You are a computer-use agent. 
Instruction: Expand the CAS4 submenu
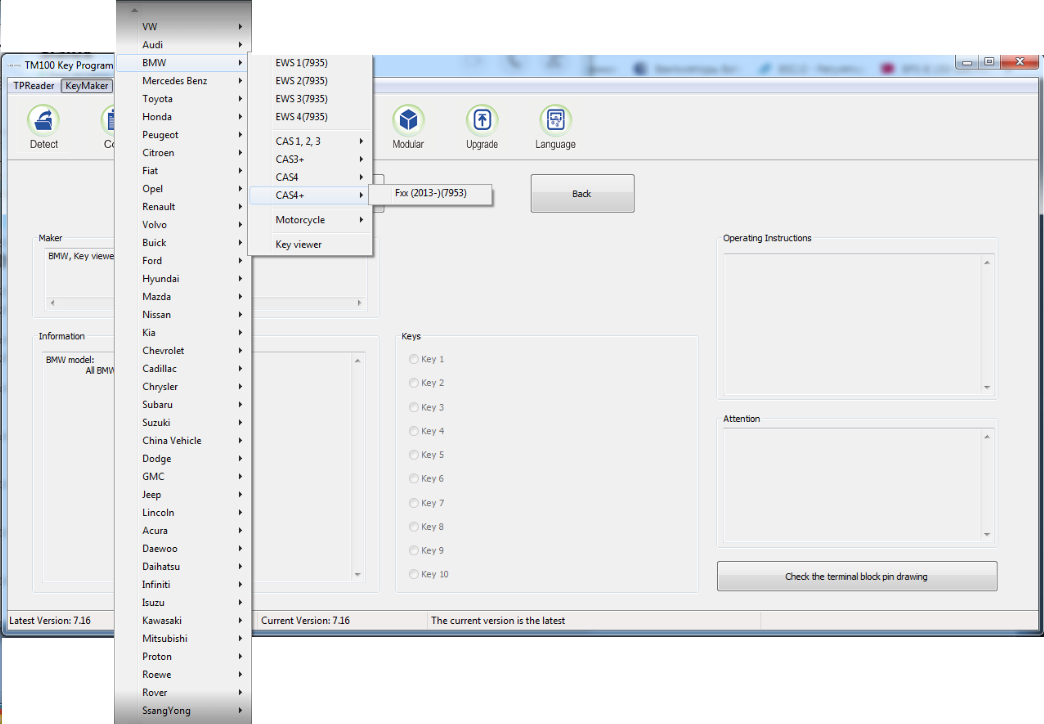tap(310, 177)
